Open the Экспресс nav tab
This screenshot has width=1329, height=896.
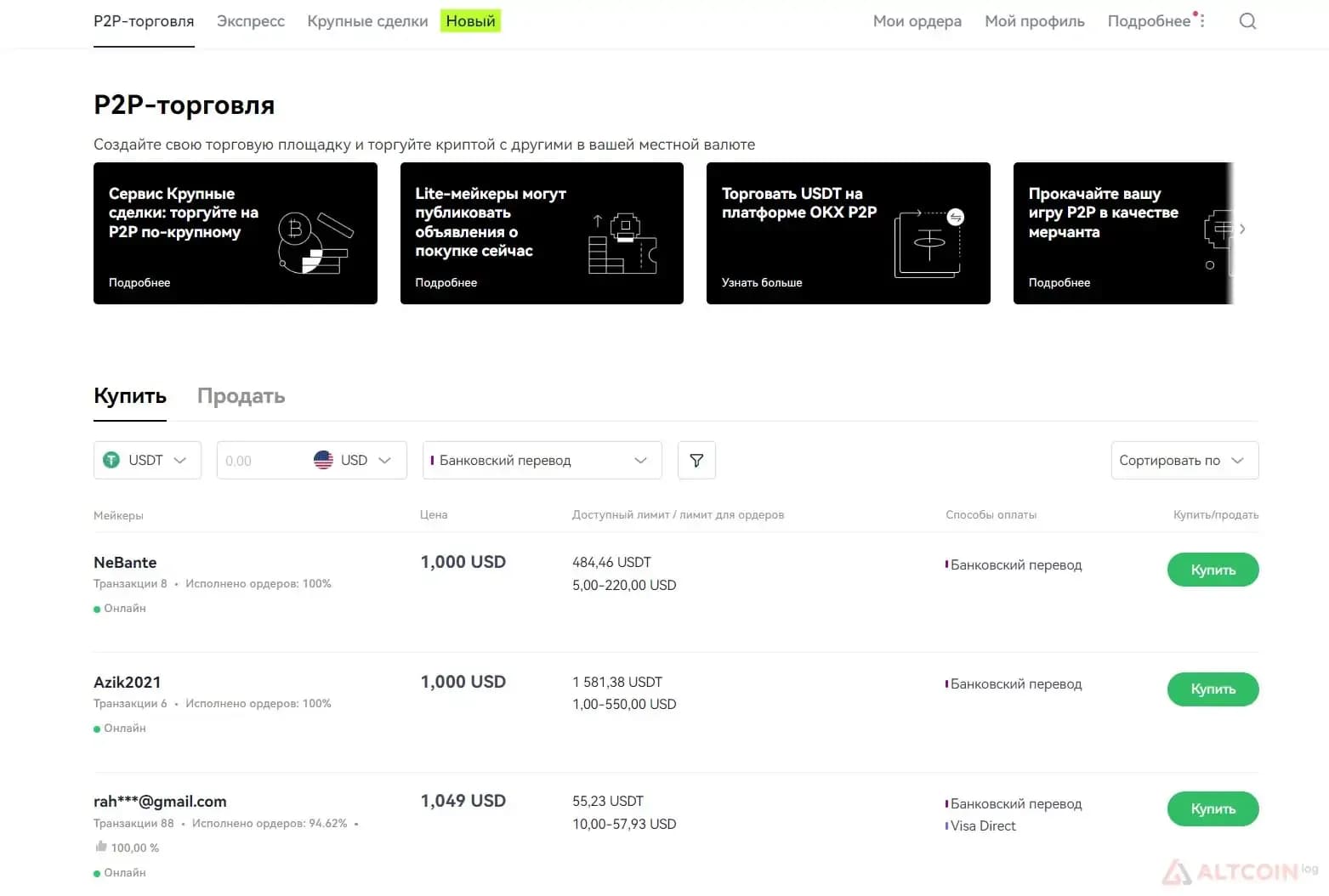(x=251, y=21)
